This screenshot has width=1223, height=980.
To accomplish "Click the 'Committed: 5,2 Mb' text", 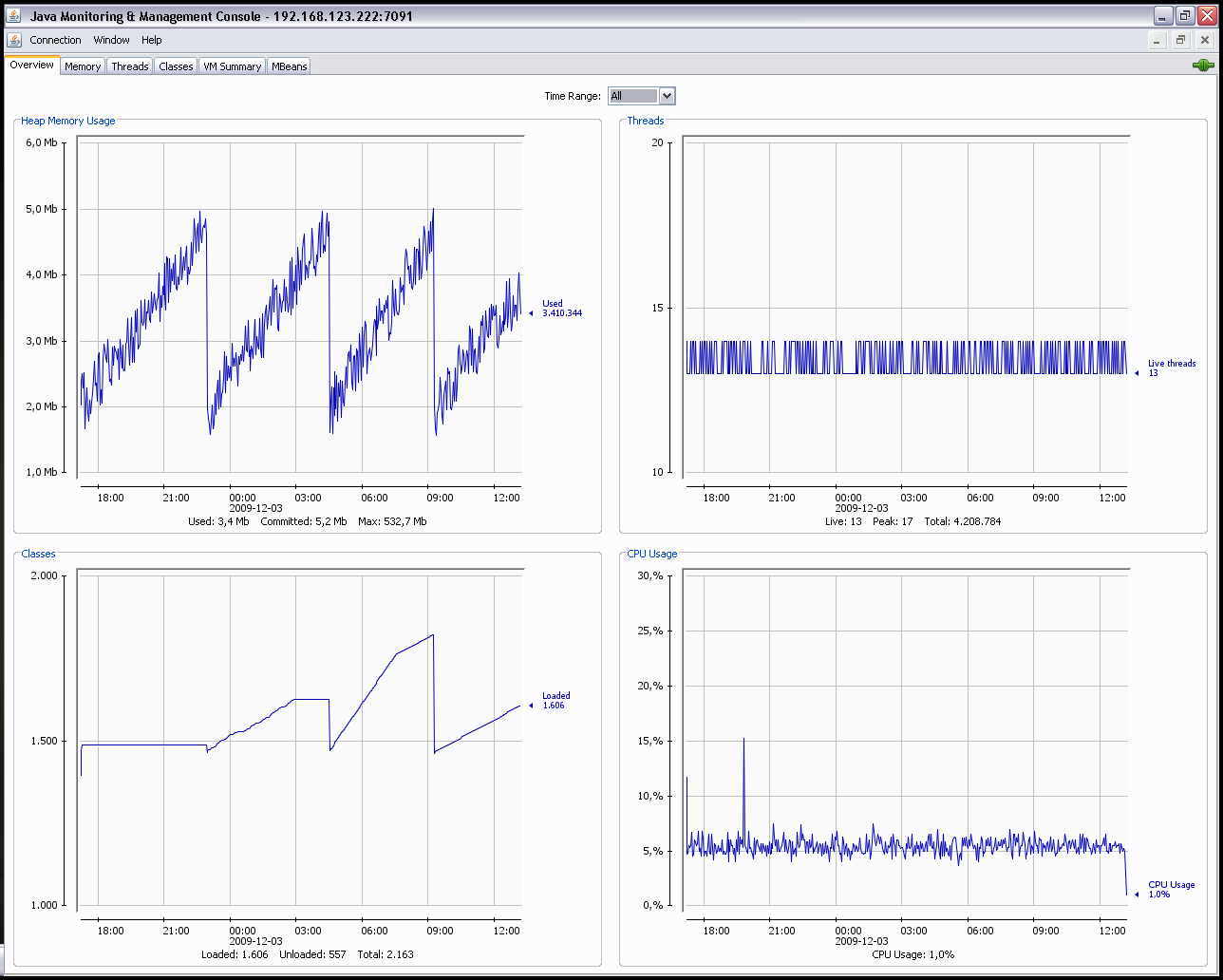I will coord(304,521).
